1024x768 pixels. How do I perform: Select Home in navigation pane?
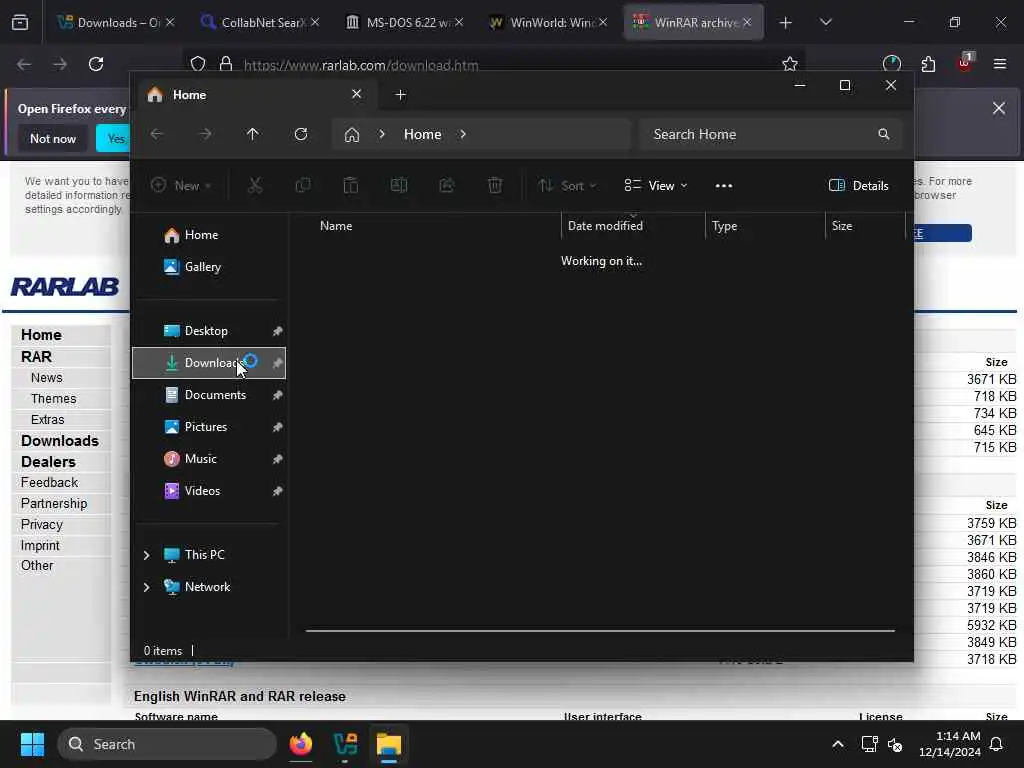pos(209,235)
